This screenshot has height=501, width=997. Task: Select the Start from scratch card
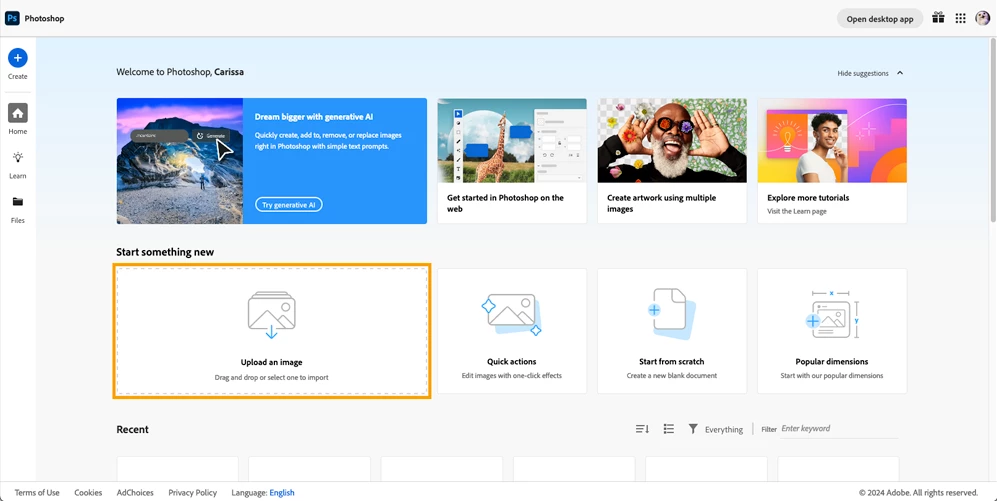click(672, 331)
